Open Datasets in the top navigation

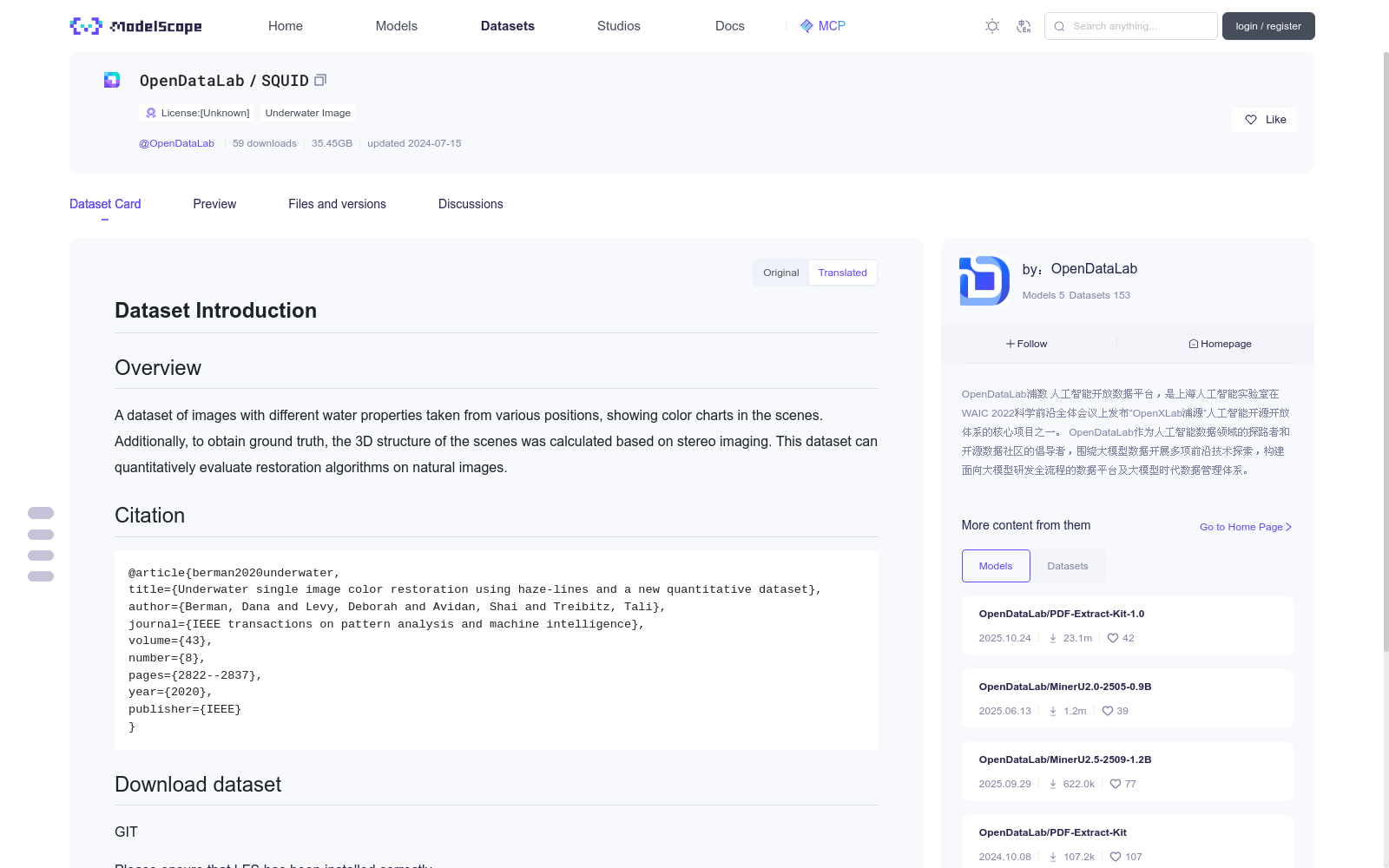point(508,26)
